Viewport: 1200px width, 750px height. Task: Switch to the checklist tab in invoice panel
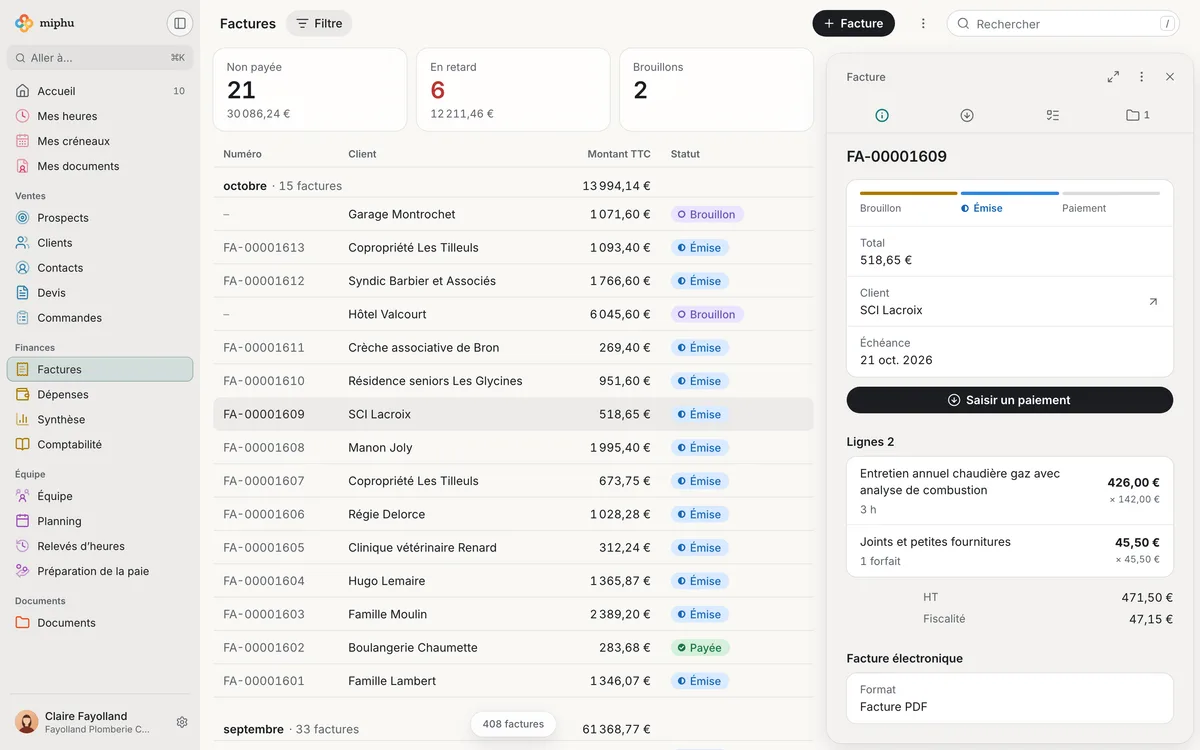point(1052,115)
